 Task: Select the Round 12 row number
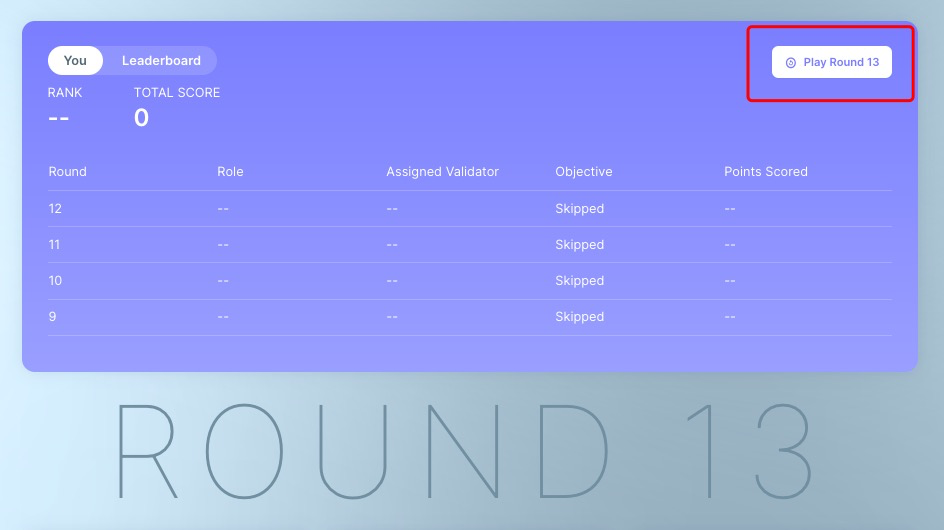coord(55,209)
